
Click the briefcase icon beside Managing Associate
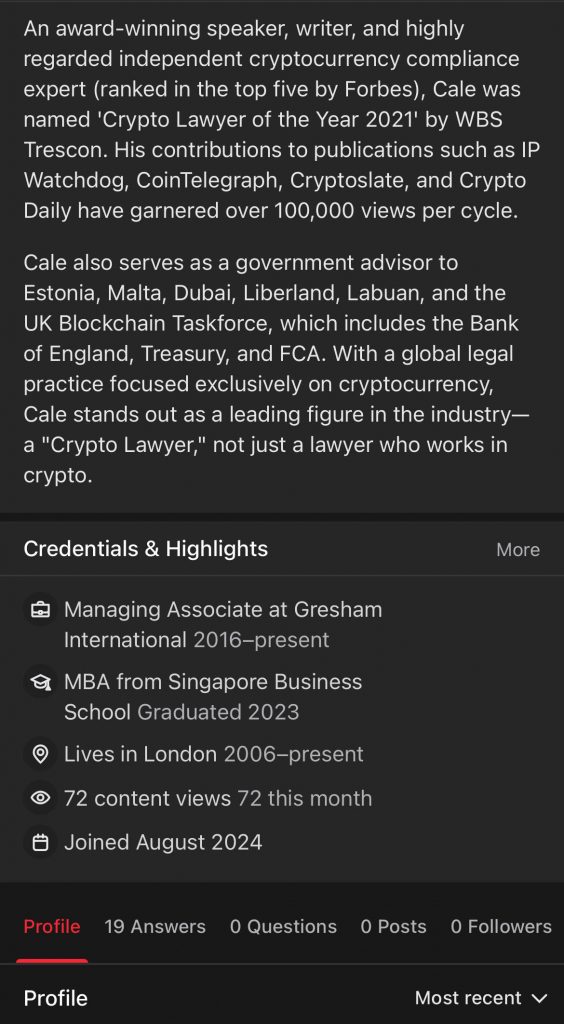pos(40,610)
